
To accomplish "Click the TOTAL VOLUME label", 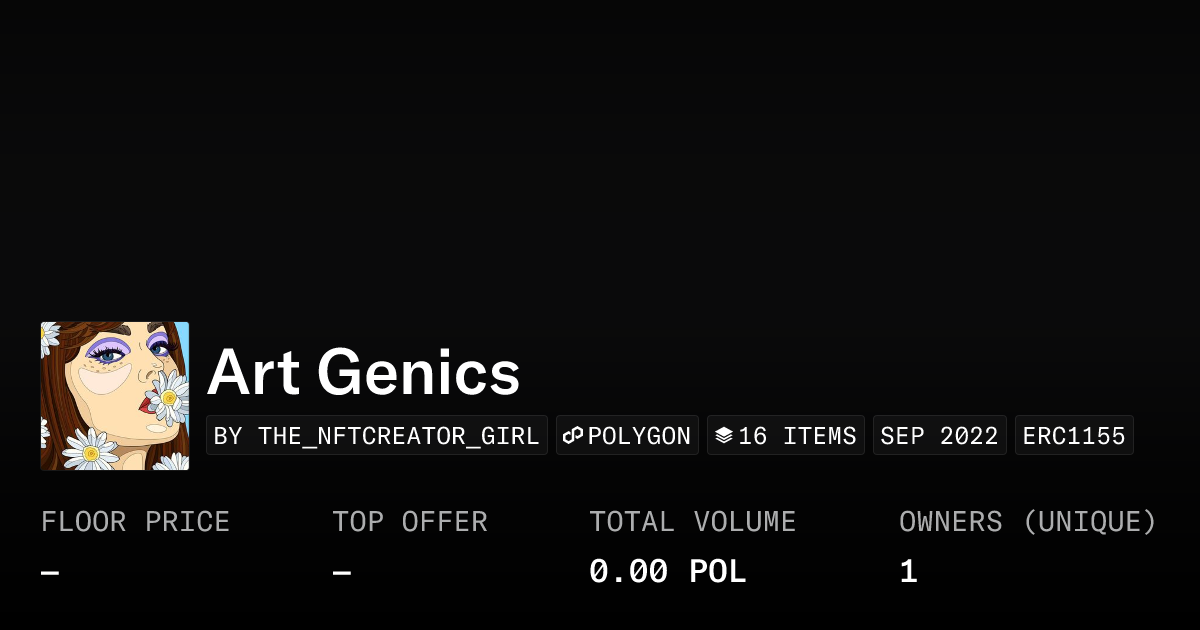I will [692, 522].
